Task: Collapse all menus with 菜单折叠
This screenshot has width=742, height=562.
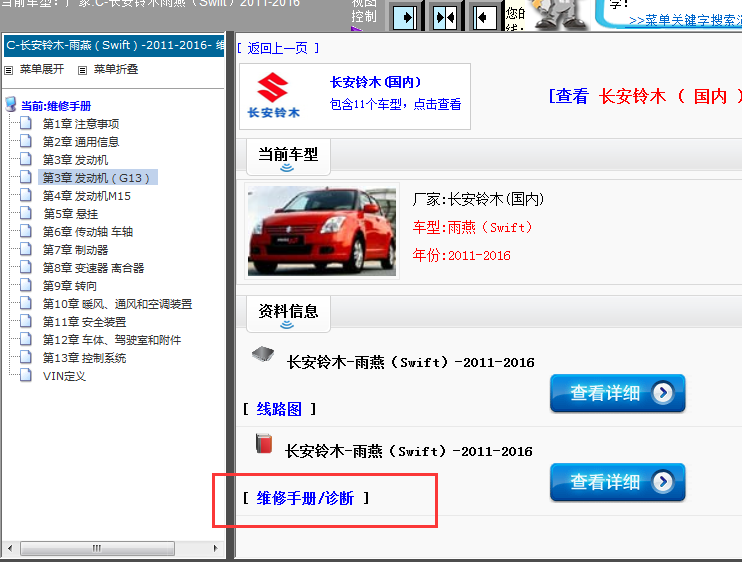Action: (115, 69)
